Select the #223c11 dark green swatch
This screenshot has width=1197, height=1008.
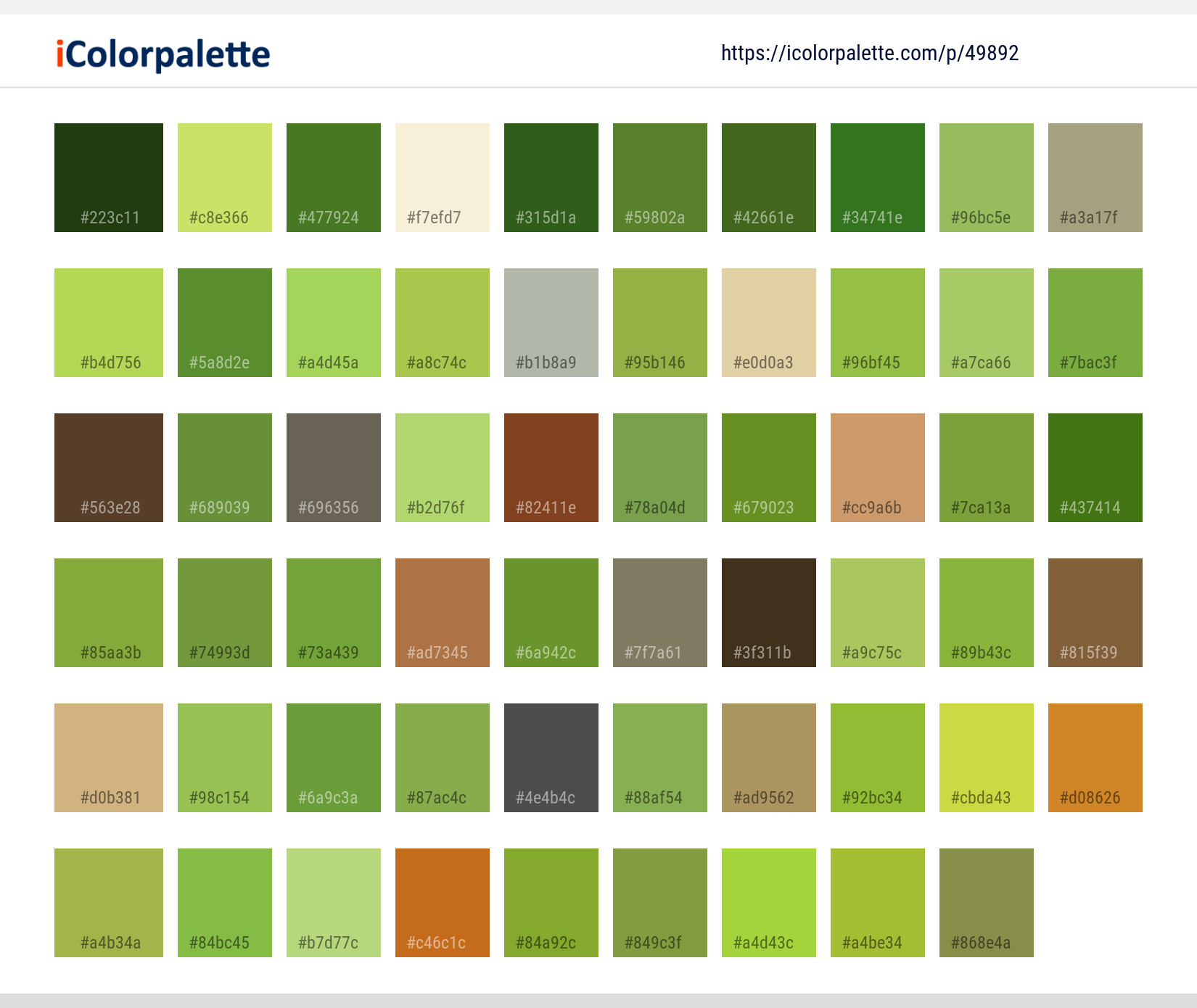point(109,178)
